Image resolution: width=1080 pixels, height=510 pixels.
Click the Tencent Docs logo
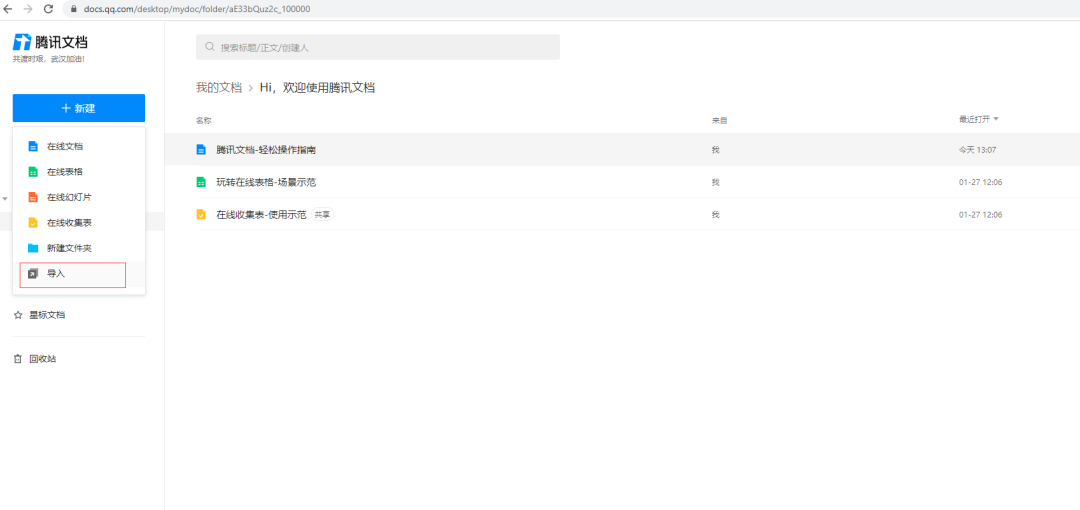(x=50, y=42)
